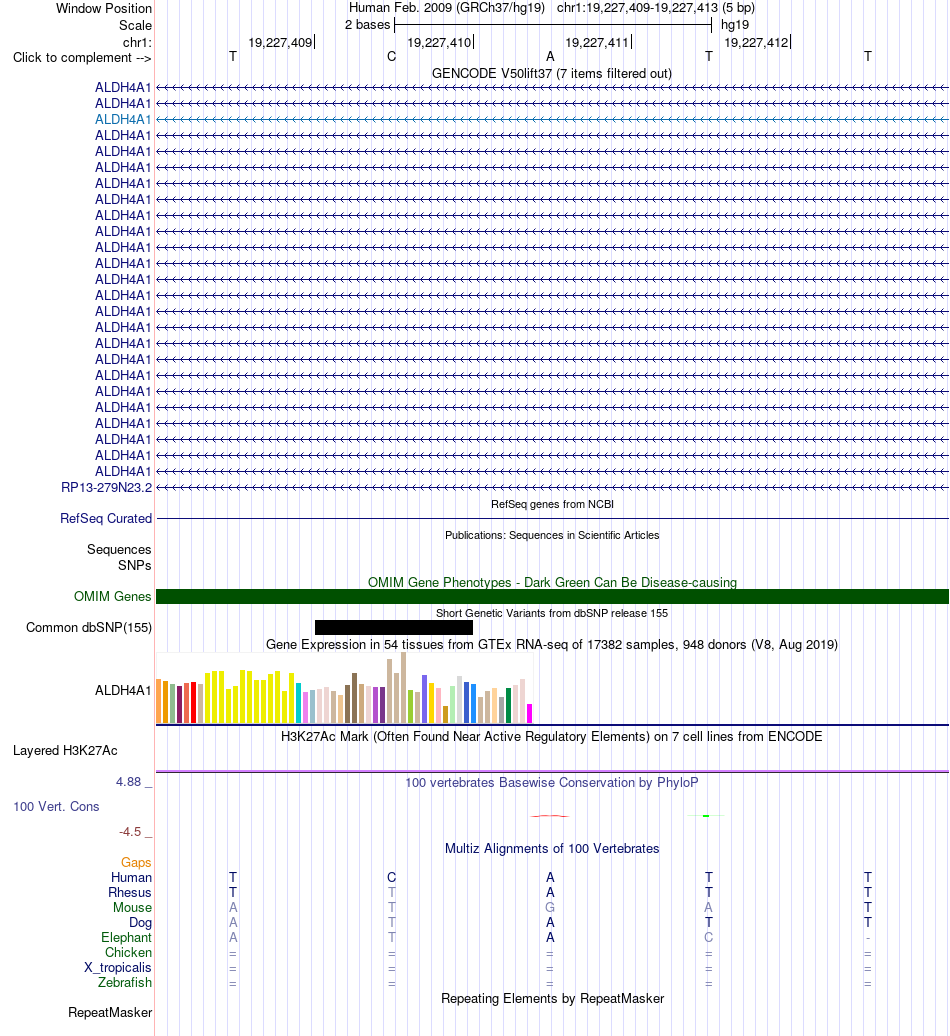950x1036 pixels.
Task: Click the 'Dog' alignment row label
Action: tap(140, 922)
